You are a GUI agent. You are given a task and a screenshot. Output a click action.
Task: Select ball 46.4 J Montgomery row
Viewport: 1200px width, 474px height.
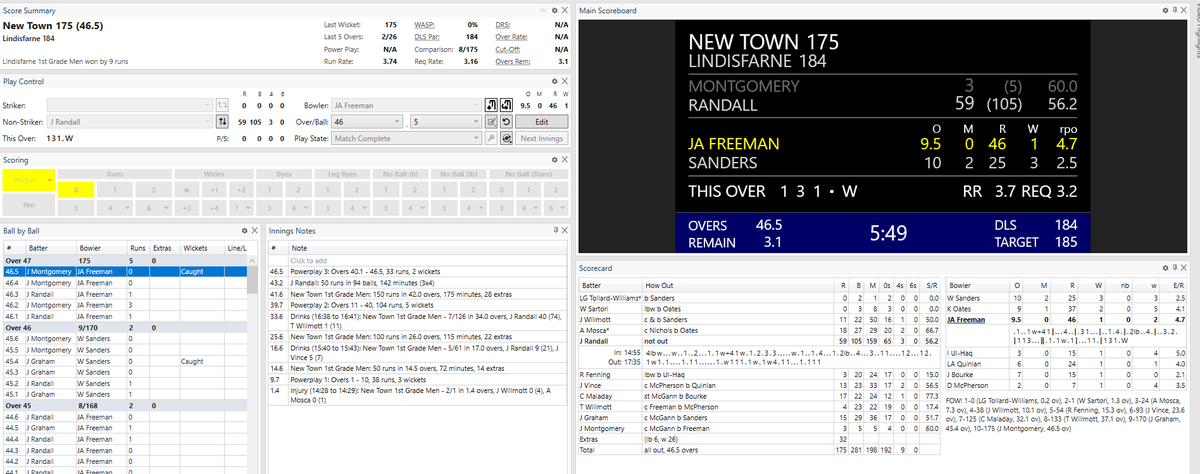(x=123, y=283)
